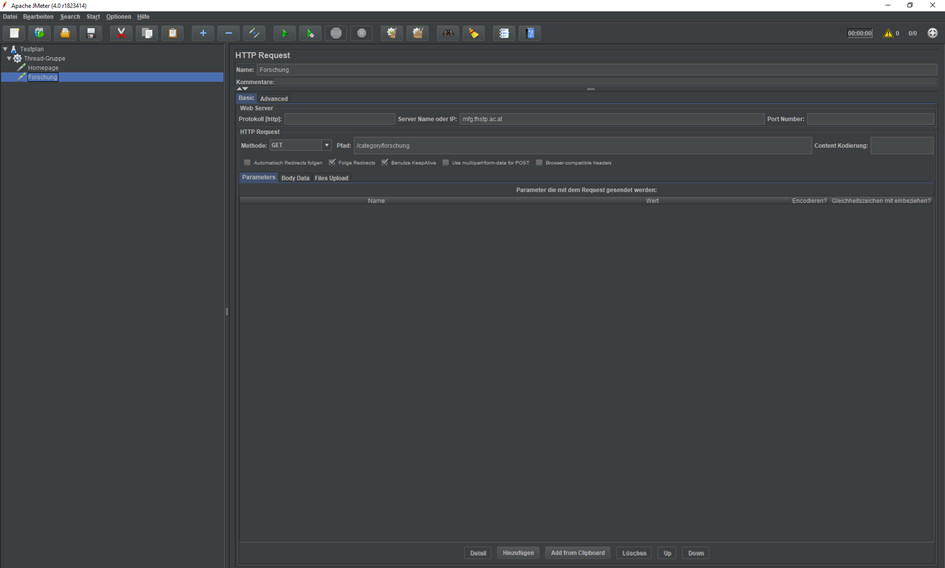Click Start without pauses icon
This screenshot has height=568, width=945.
click(x=310, y=33)
